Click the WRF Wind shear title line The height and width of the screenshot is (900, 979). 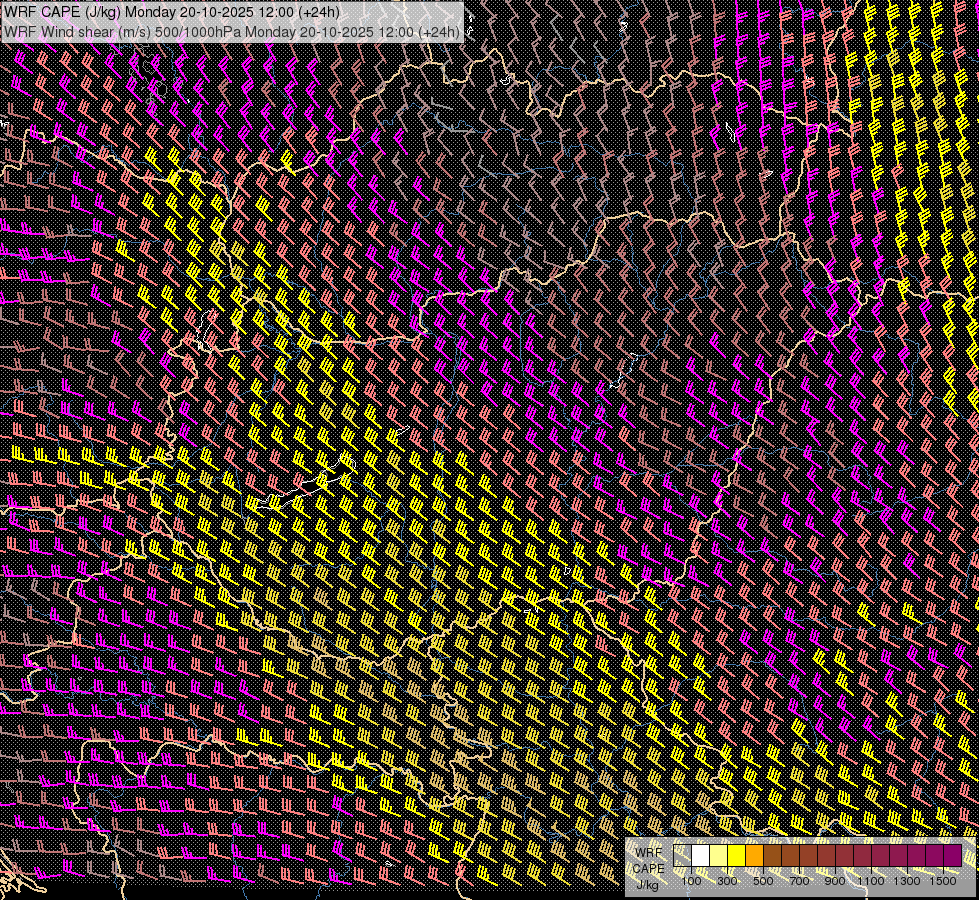(232, 32)
